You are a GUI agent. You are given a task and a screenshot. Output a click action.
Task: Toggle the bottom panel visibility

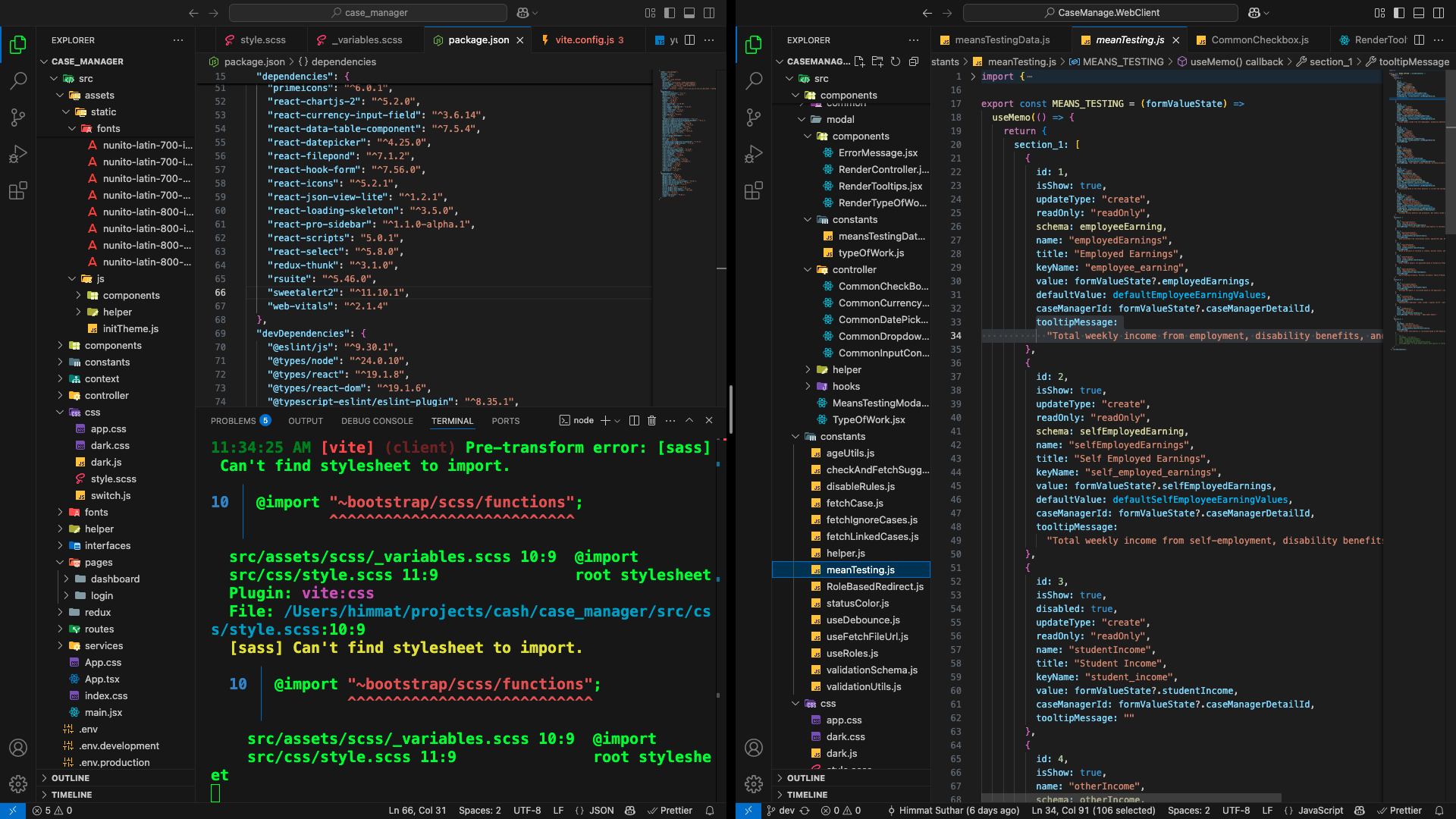coord(689,13)
